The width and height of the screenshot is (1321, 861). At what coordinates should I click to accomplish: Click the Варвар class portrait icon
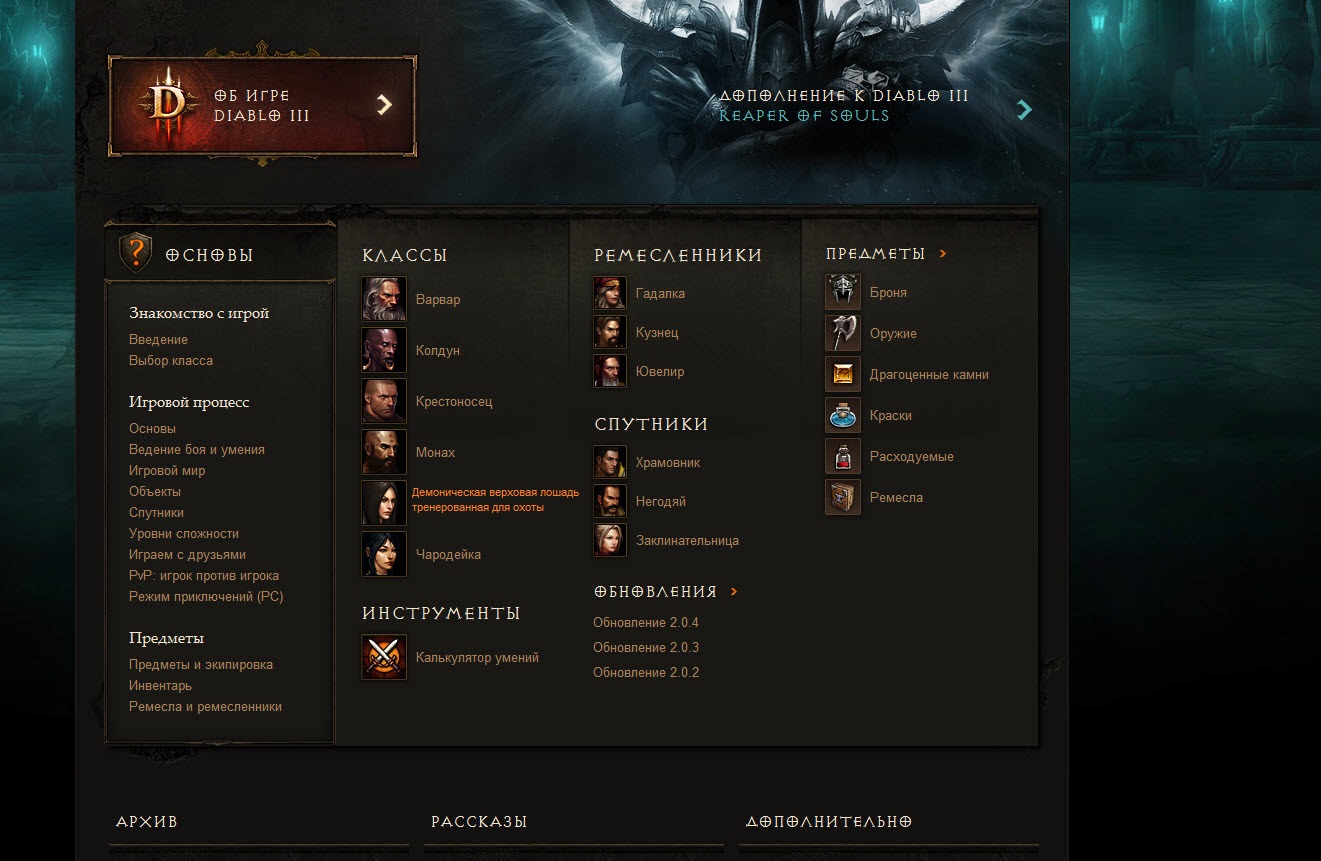[x=384, y=299]
